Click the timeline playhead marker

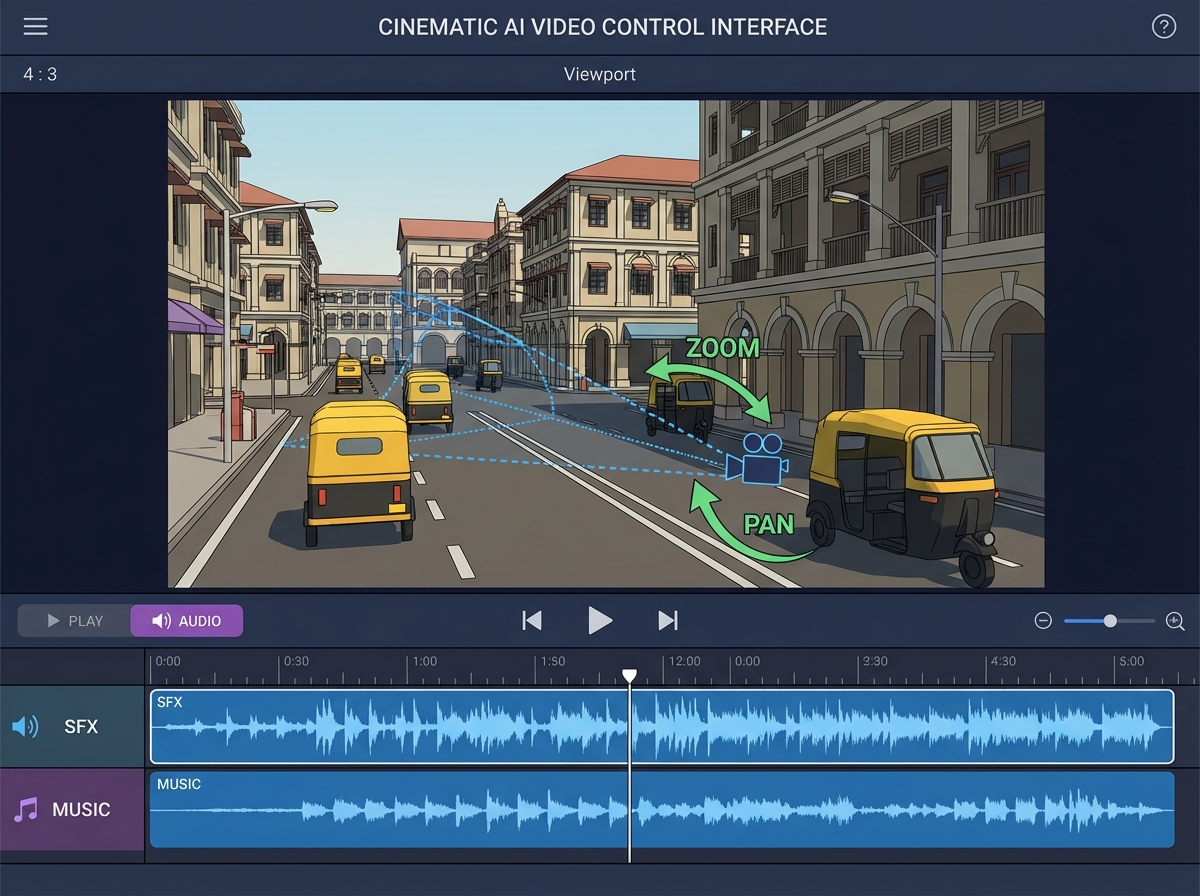[x=630, y=676]
